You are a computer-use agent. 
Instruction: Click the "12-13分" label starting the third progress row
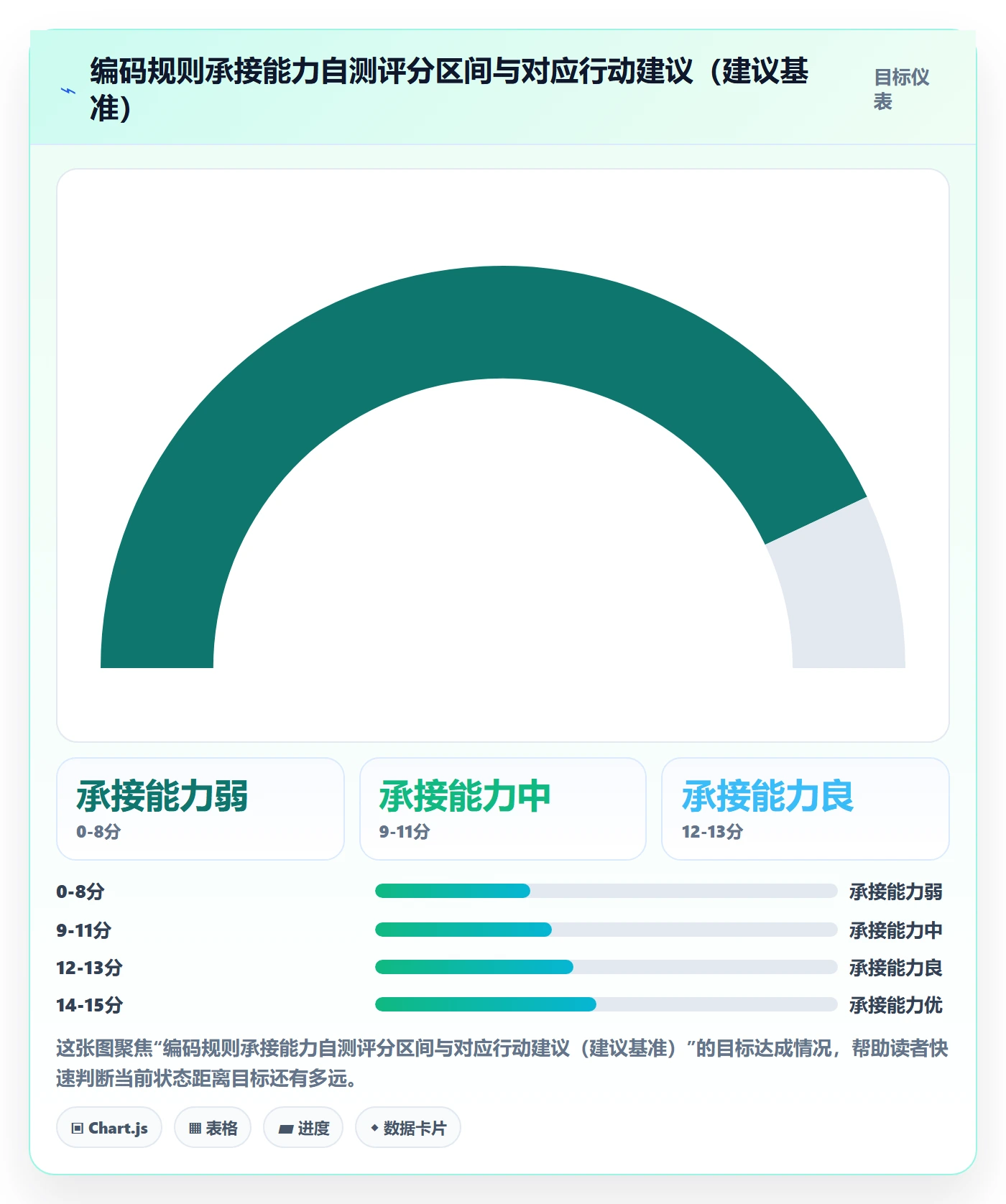90,968
